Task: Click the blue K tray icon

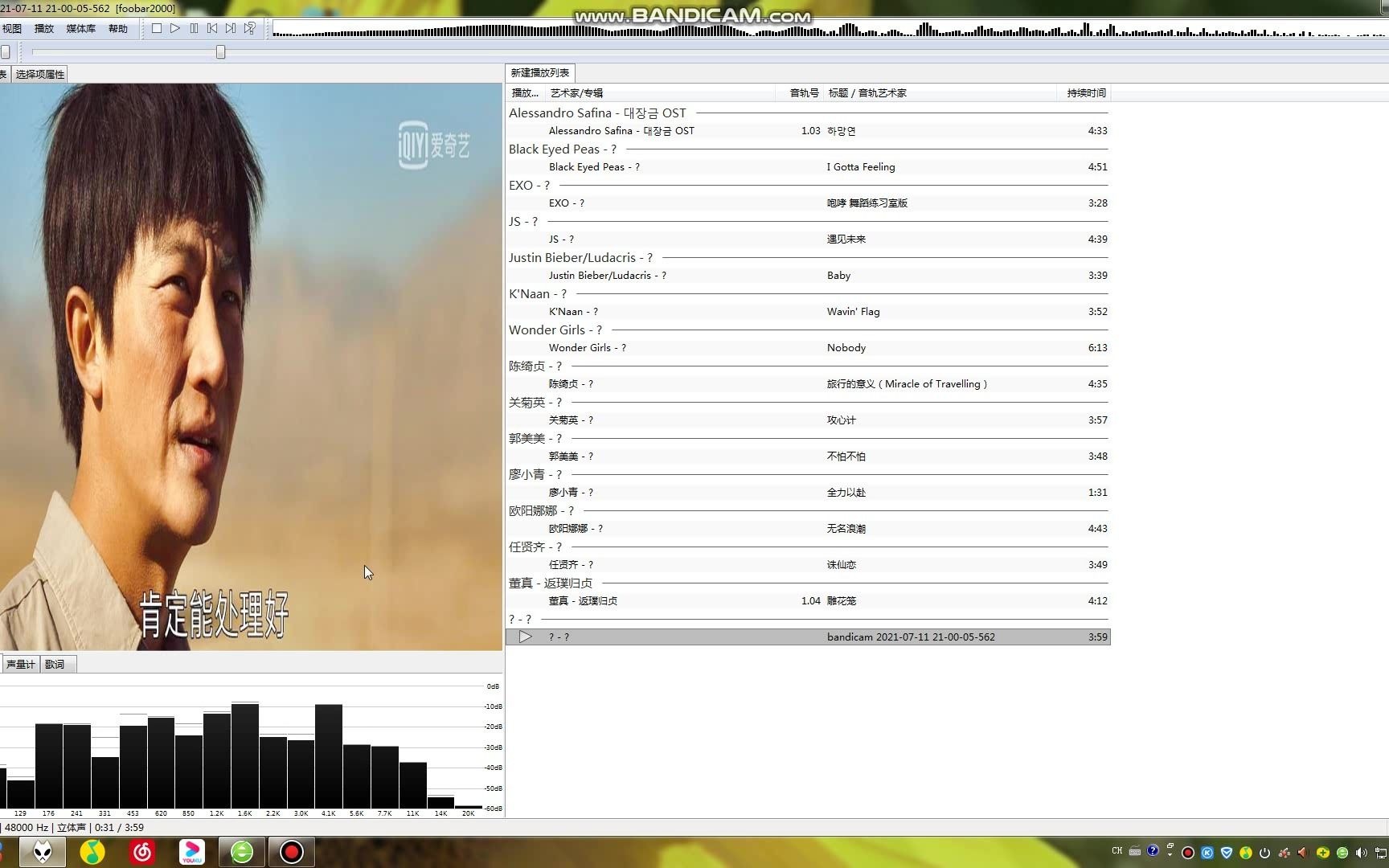Action: click(x=1207, y=853)
